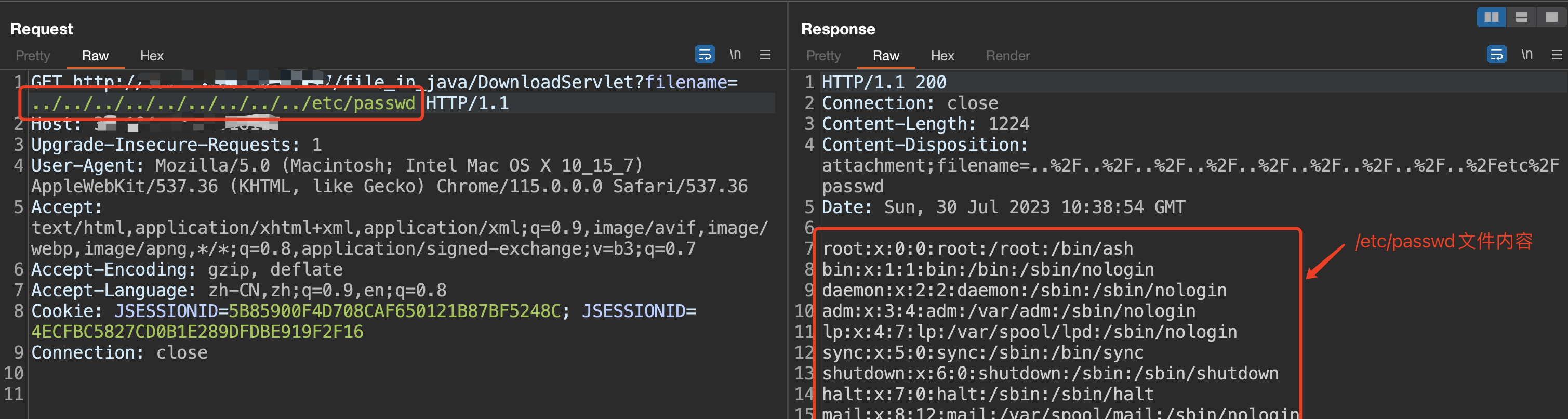1568x419 pixels.
Task: Click 'lp:x:4:7:lp' passwd line
Action: [x=1029, y=332]
